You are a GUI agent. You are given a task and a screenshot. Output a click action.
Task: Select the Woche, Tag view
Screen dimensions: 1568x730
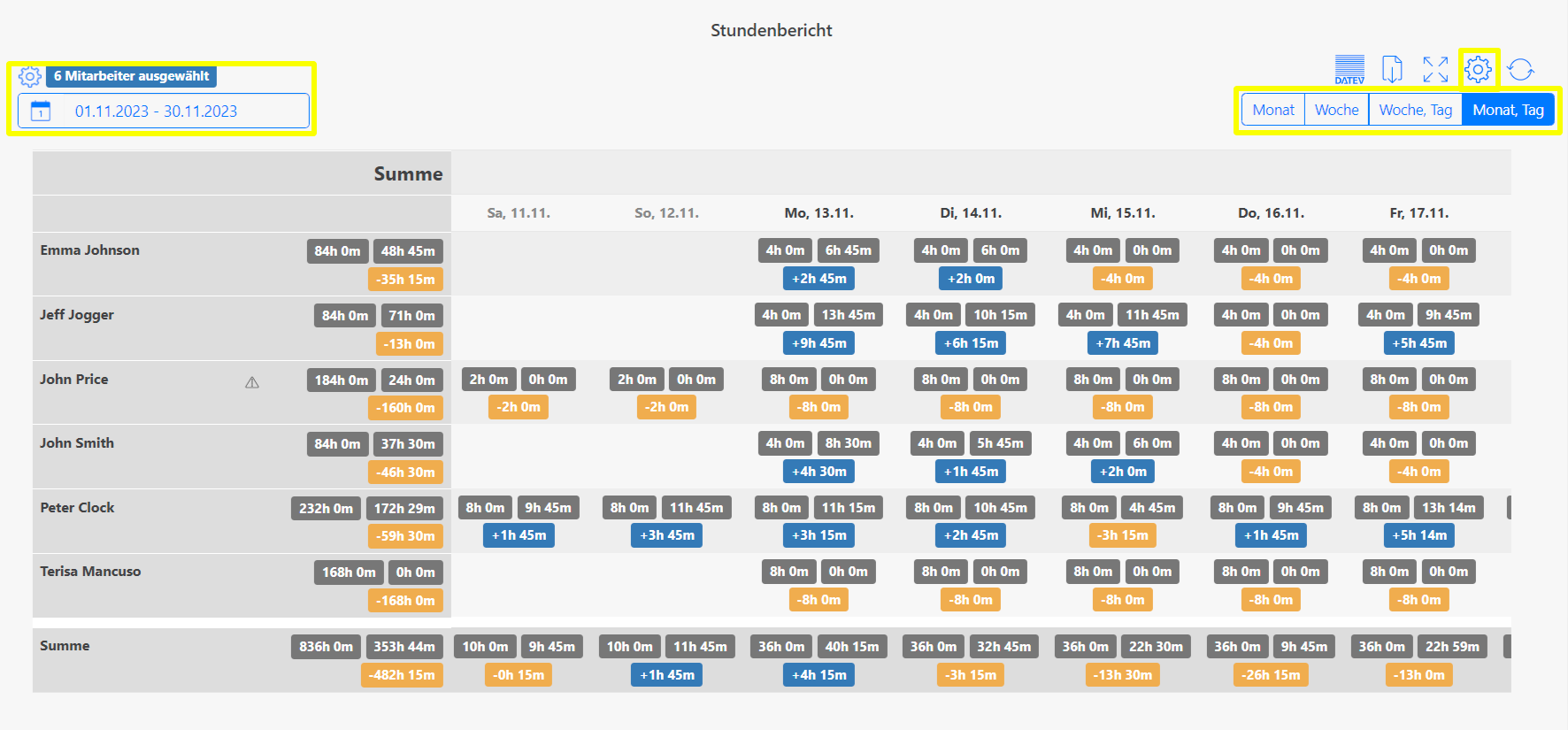[1415, 110]
